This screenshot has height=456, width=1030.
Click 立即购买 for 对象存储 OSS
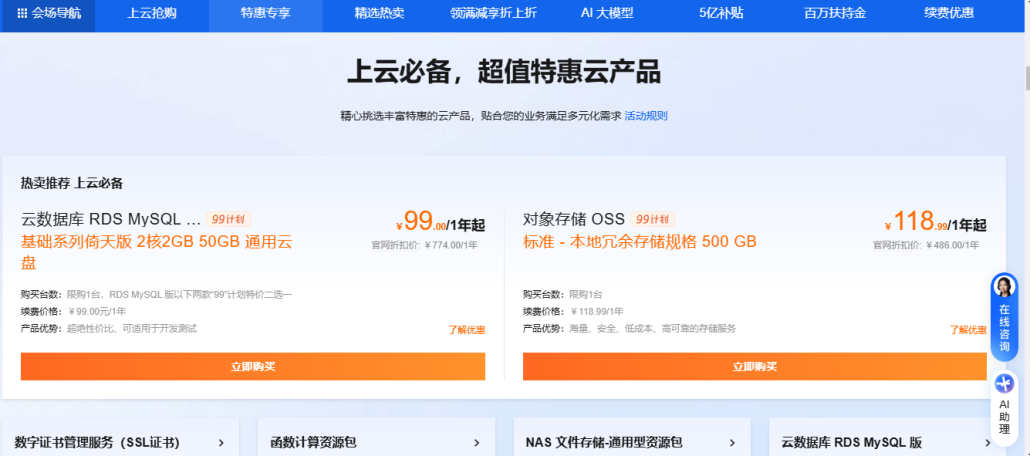[755, 367]
